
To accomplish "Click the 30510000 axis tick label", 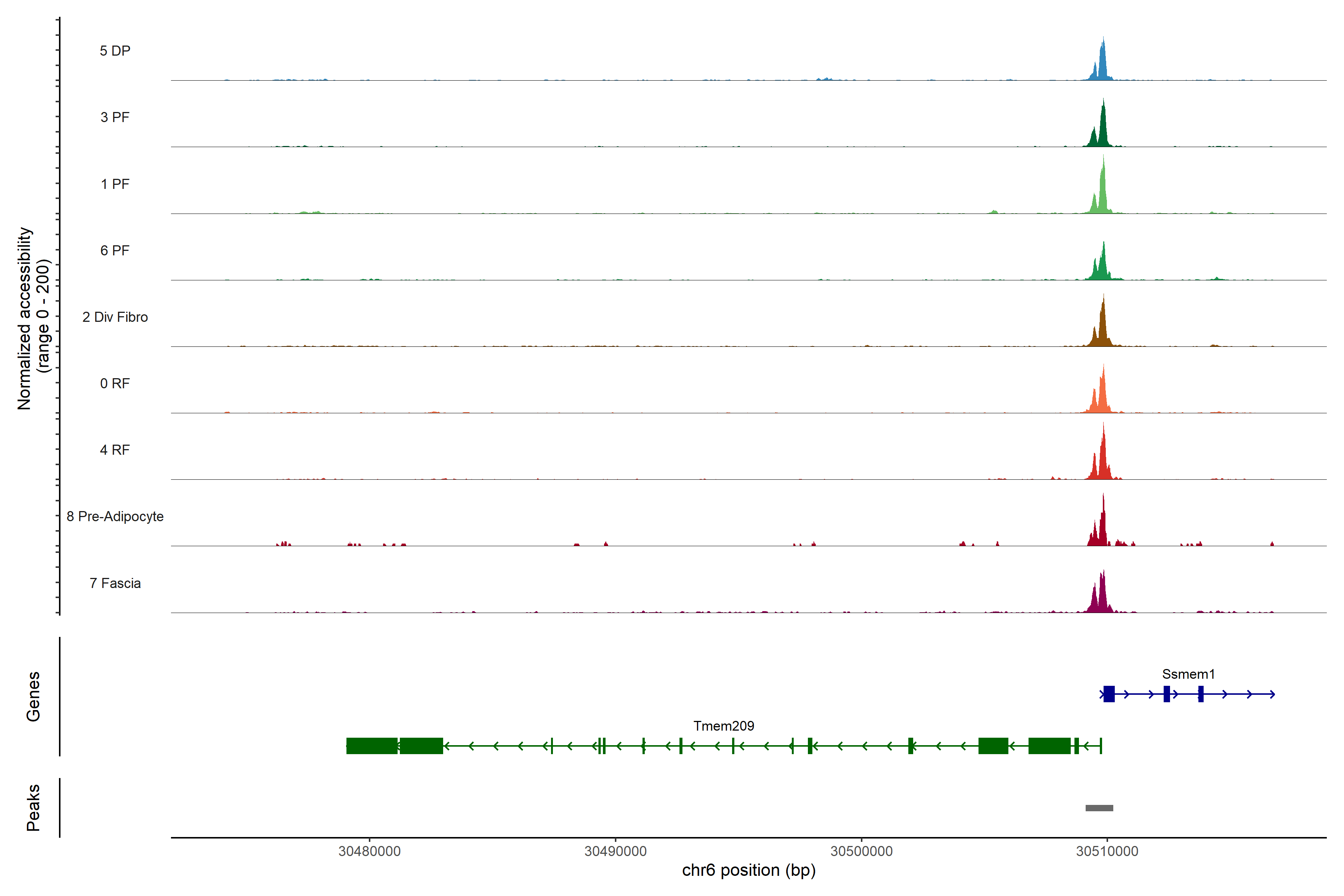I will (x=1107, y=852).
